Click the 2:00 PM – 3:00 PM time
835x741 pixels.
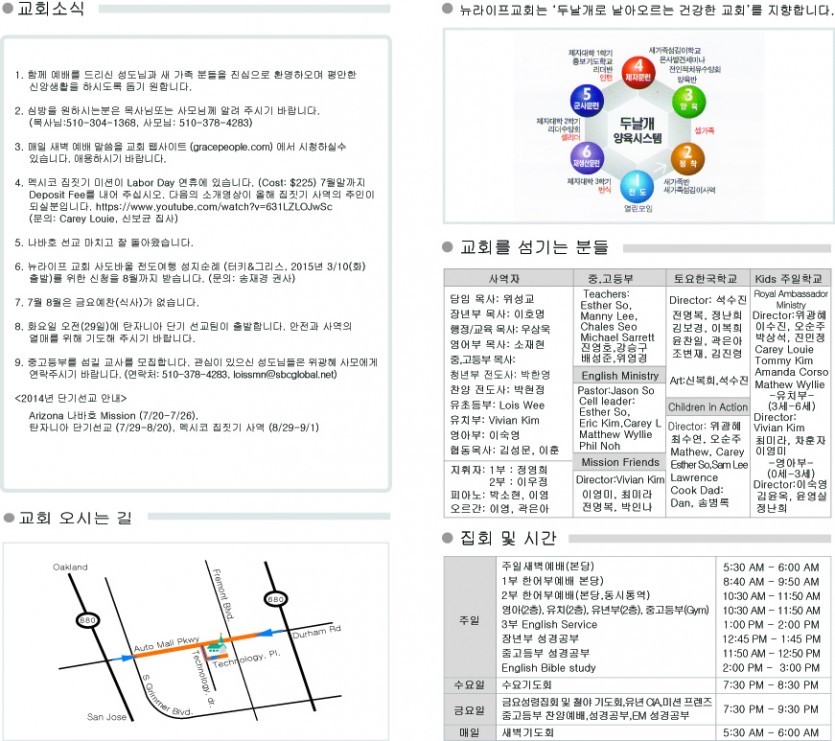pyautogui.click(x=771, y=667)
